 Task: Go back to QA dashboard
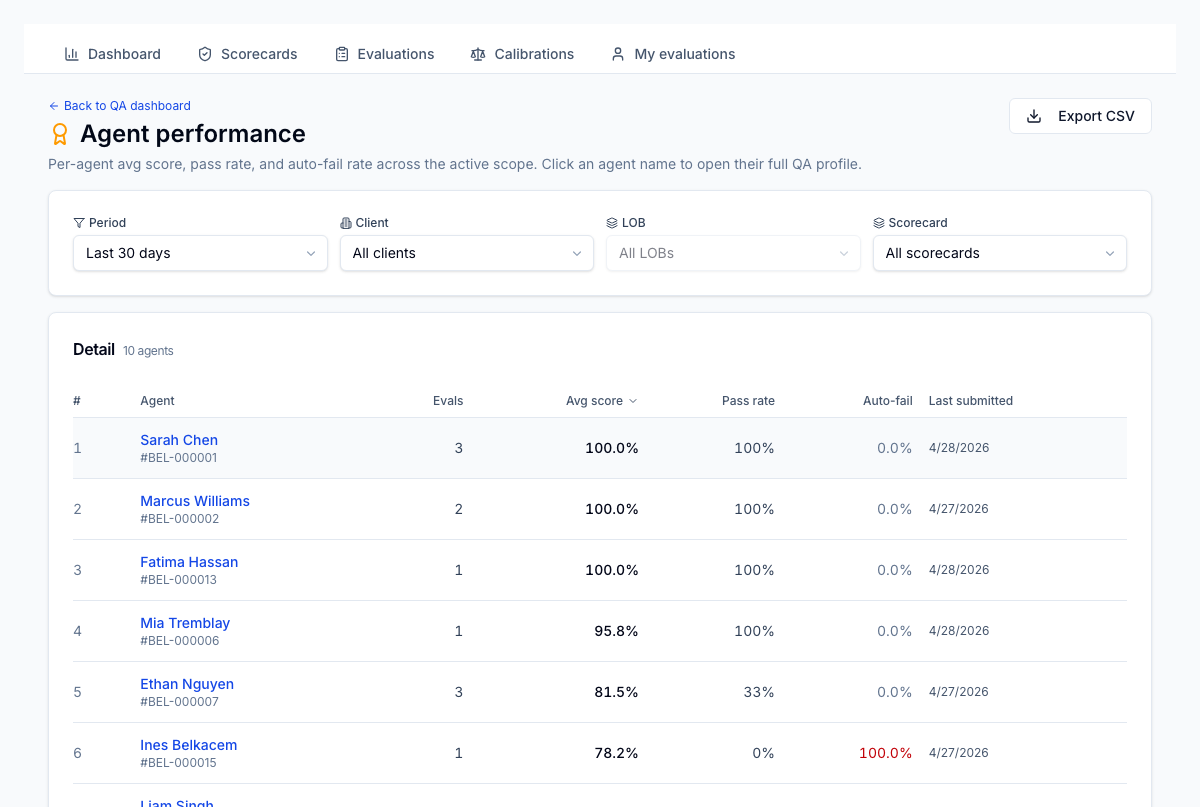119,106
